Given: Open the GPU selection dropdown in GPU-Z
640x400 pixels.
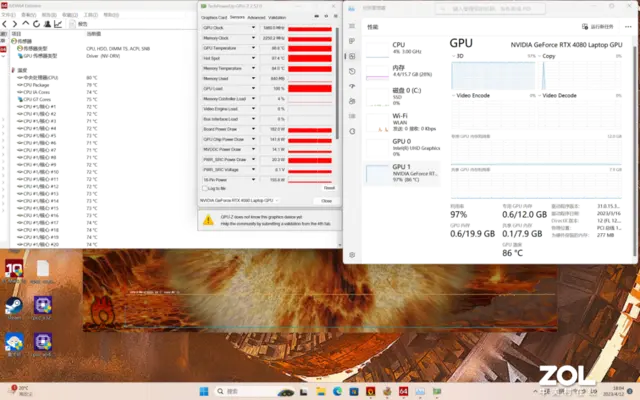Looking at the screenshot, I should tap(239, 200).
